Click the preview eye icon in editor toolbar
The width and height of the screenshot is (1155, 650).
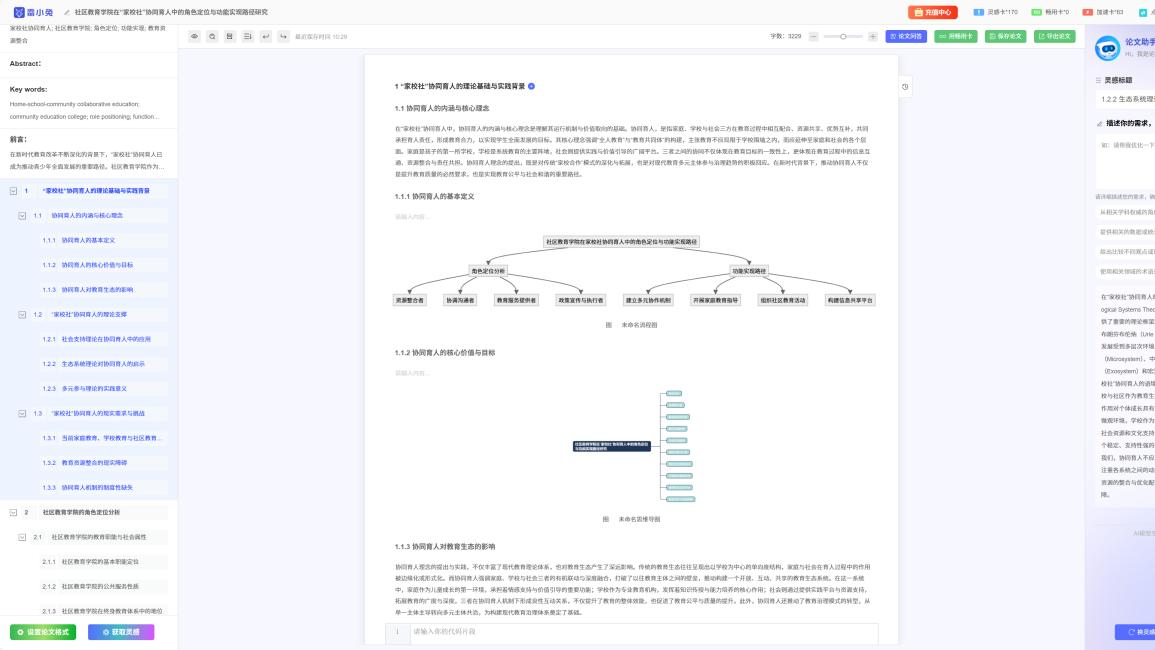coord(195,35)
